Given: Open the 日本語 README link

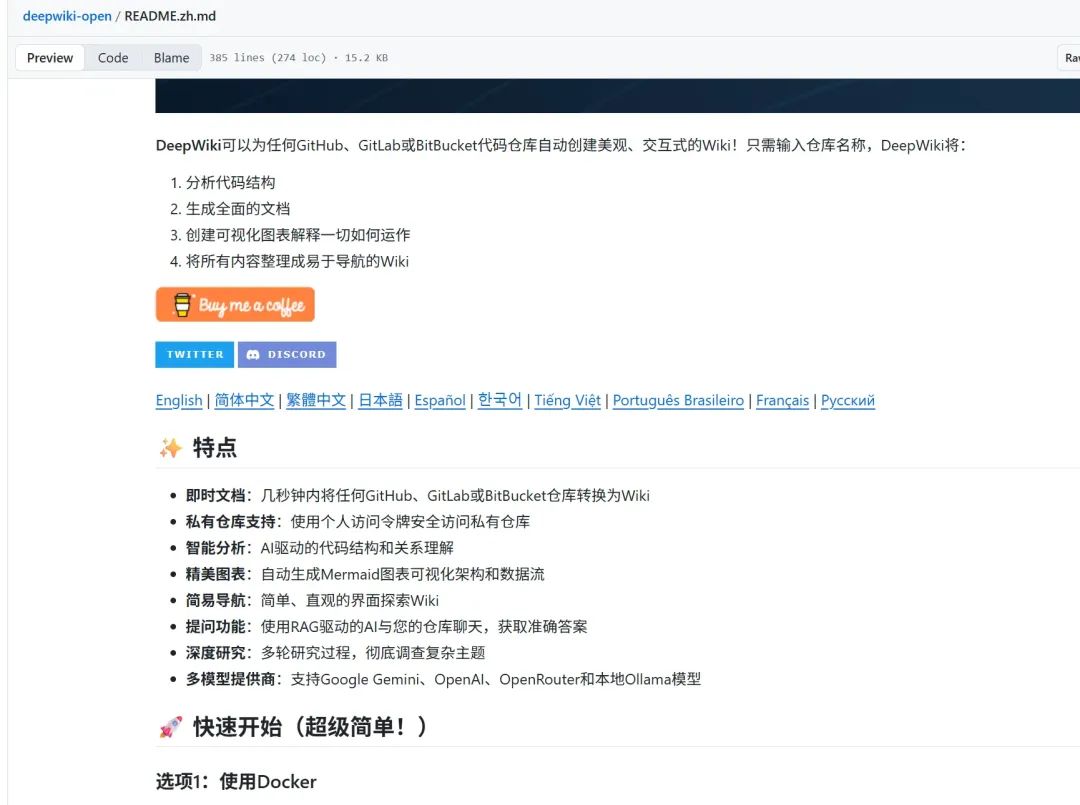Looking at the screenshot, I should pyautogui.click(x=381, y=400).
